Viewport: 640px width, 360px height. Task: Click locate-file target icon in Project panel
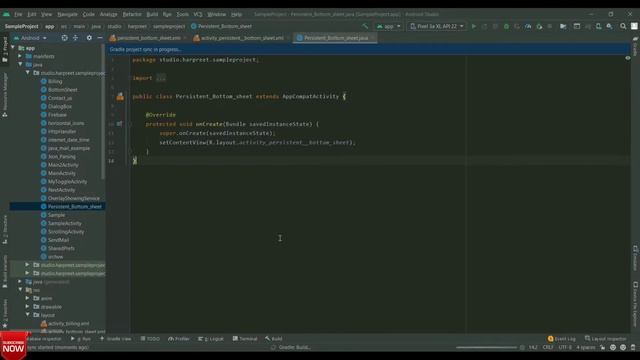64,38
